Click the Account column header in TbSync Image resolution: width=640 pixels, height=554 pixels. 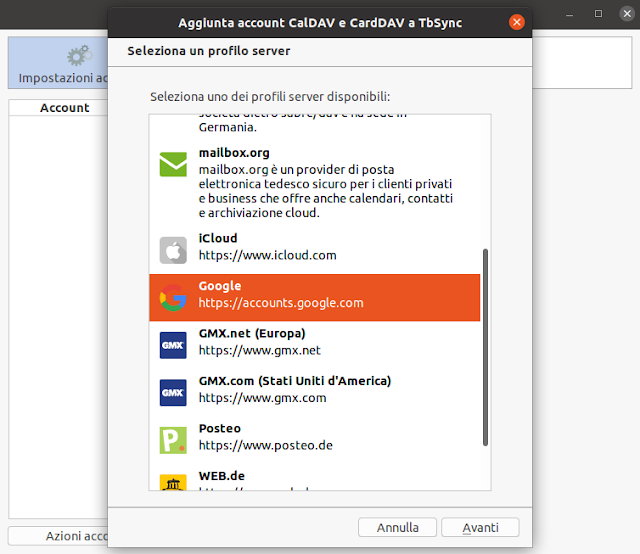pos(64,108)
